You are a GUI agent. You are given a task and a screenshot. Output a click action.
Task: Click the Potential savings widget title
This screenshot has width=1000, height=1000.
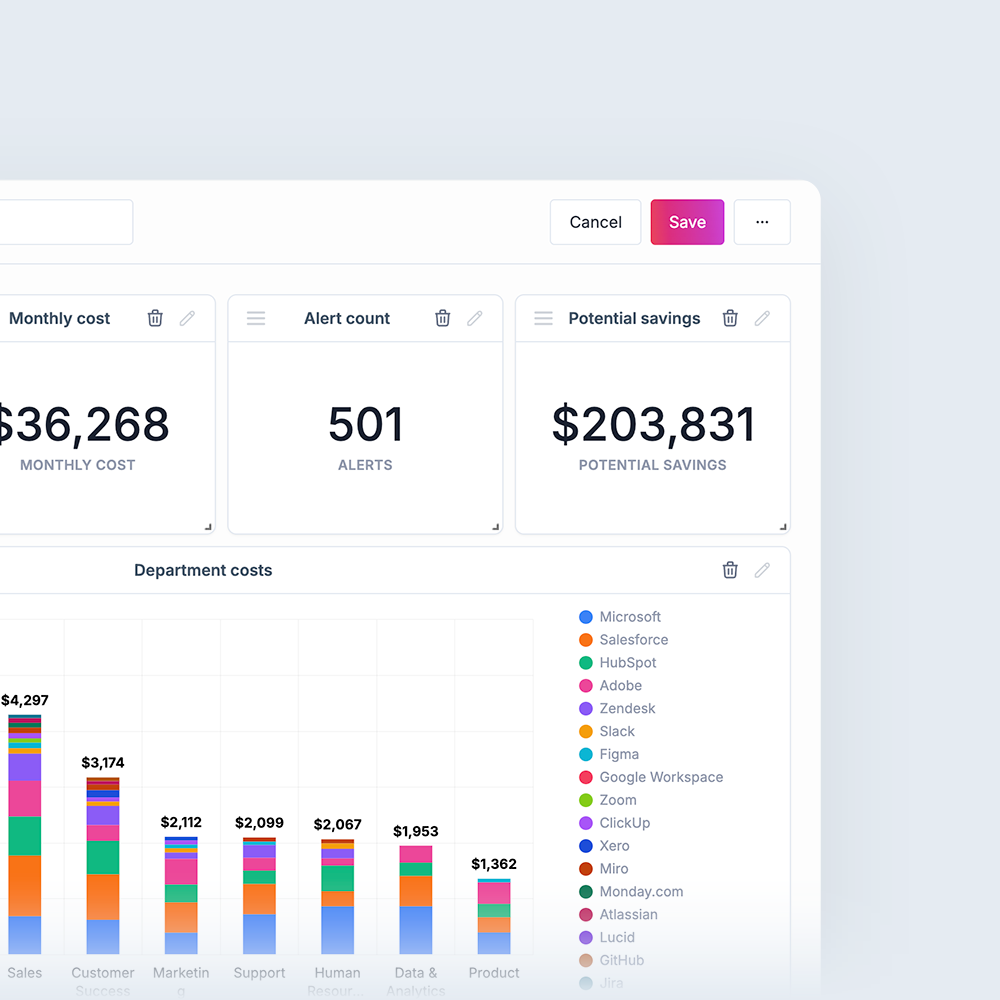click(x=635, y=318)
